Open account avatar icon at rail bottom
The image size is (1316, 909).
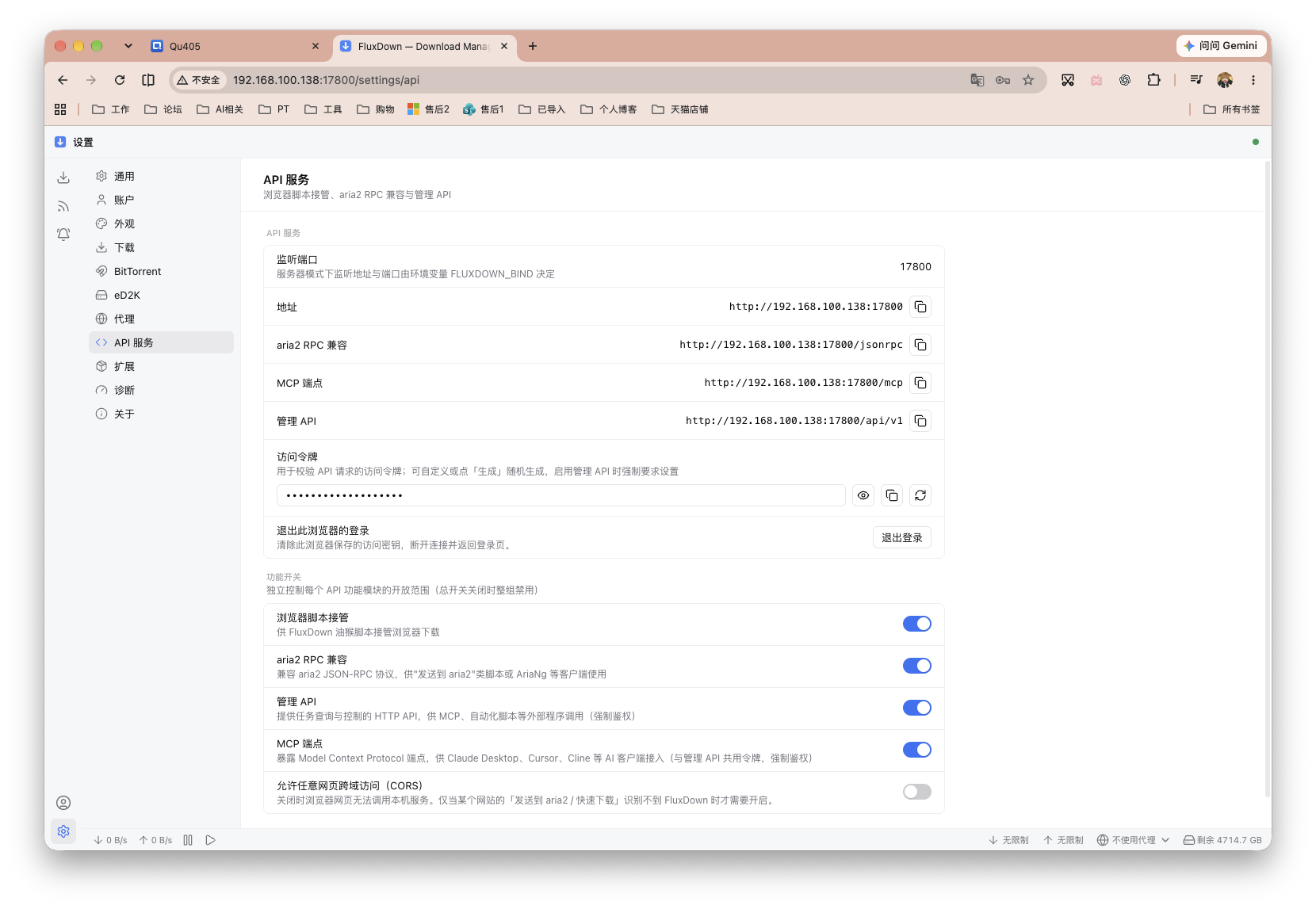point(63,803)
